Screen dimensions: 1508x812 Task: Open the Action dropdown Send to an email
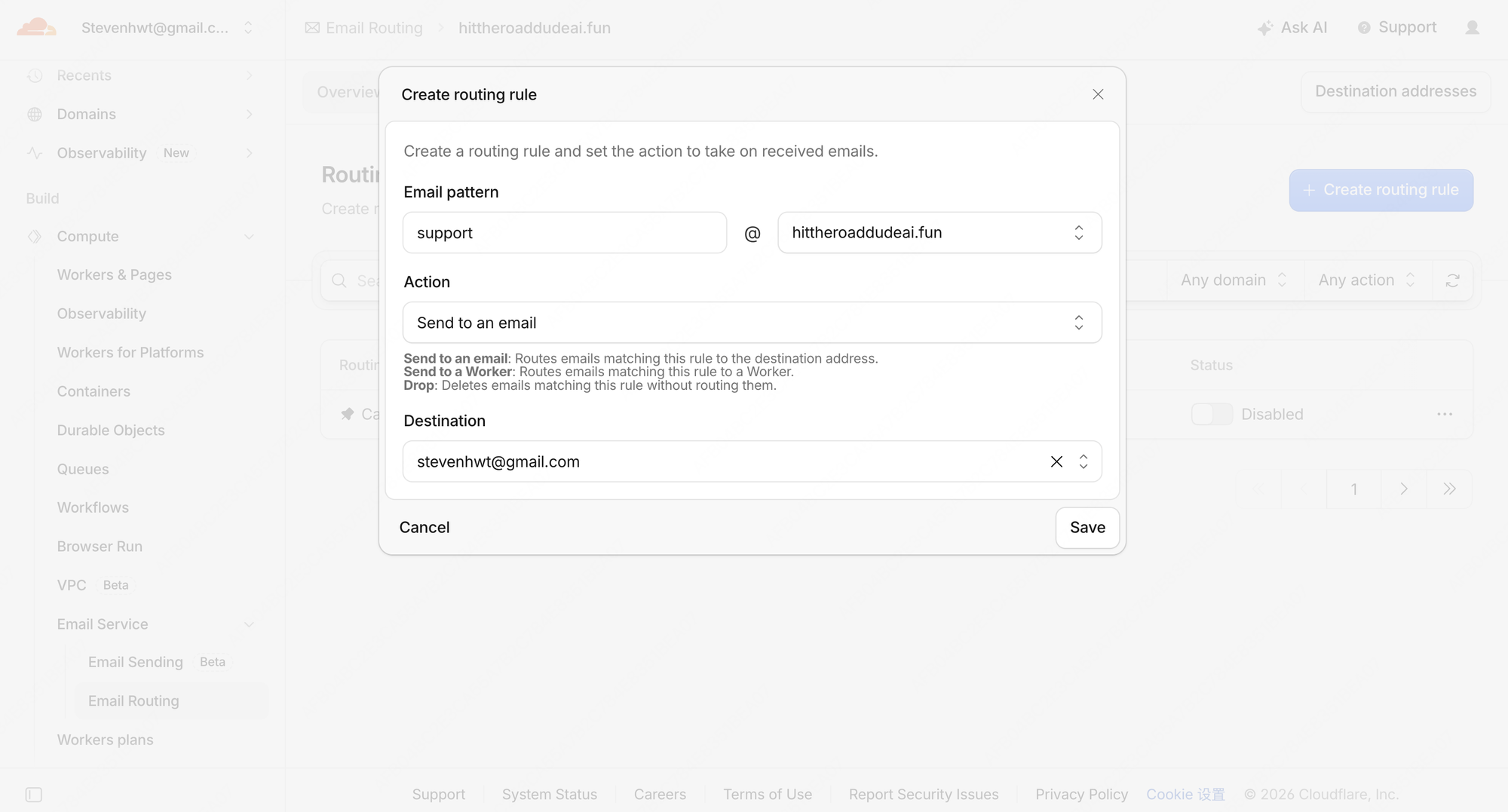[x=752, y=323]
